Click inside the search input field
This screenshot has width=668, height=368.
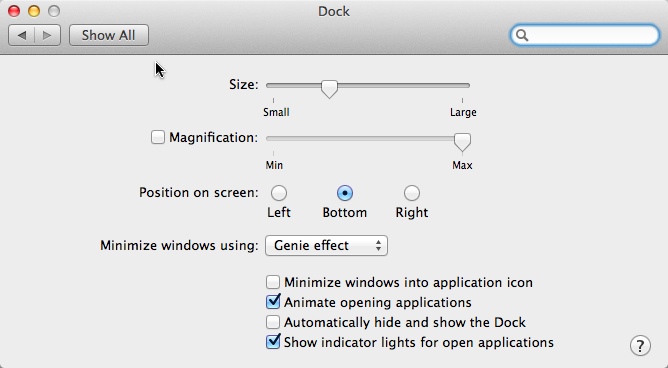coord(592,35)
